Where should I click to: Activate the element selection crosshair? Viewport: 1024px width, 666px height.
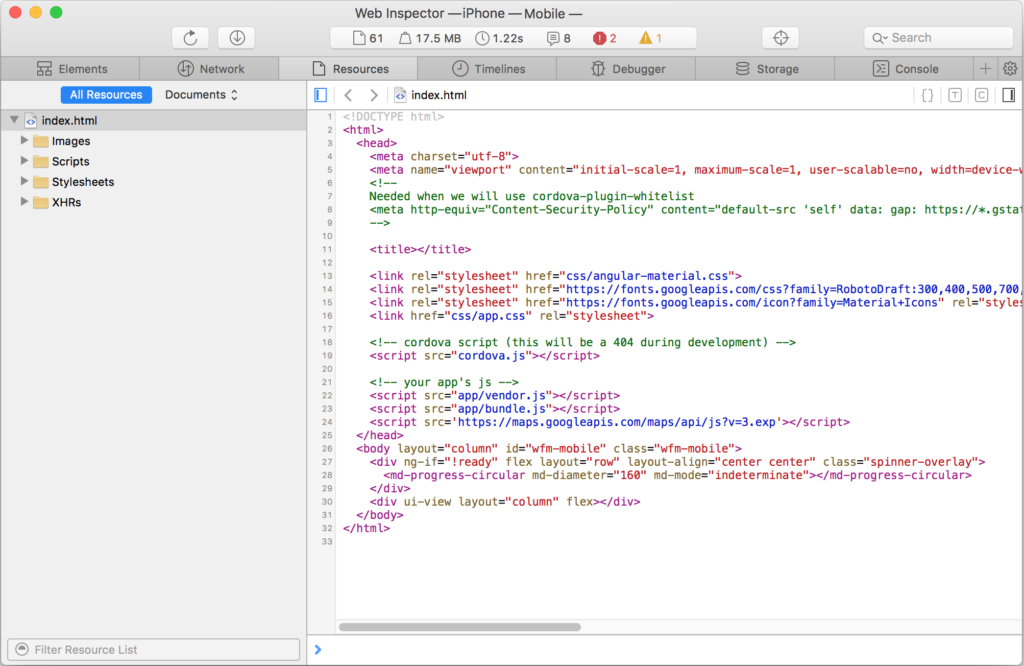781,38
